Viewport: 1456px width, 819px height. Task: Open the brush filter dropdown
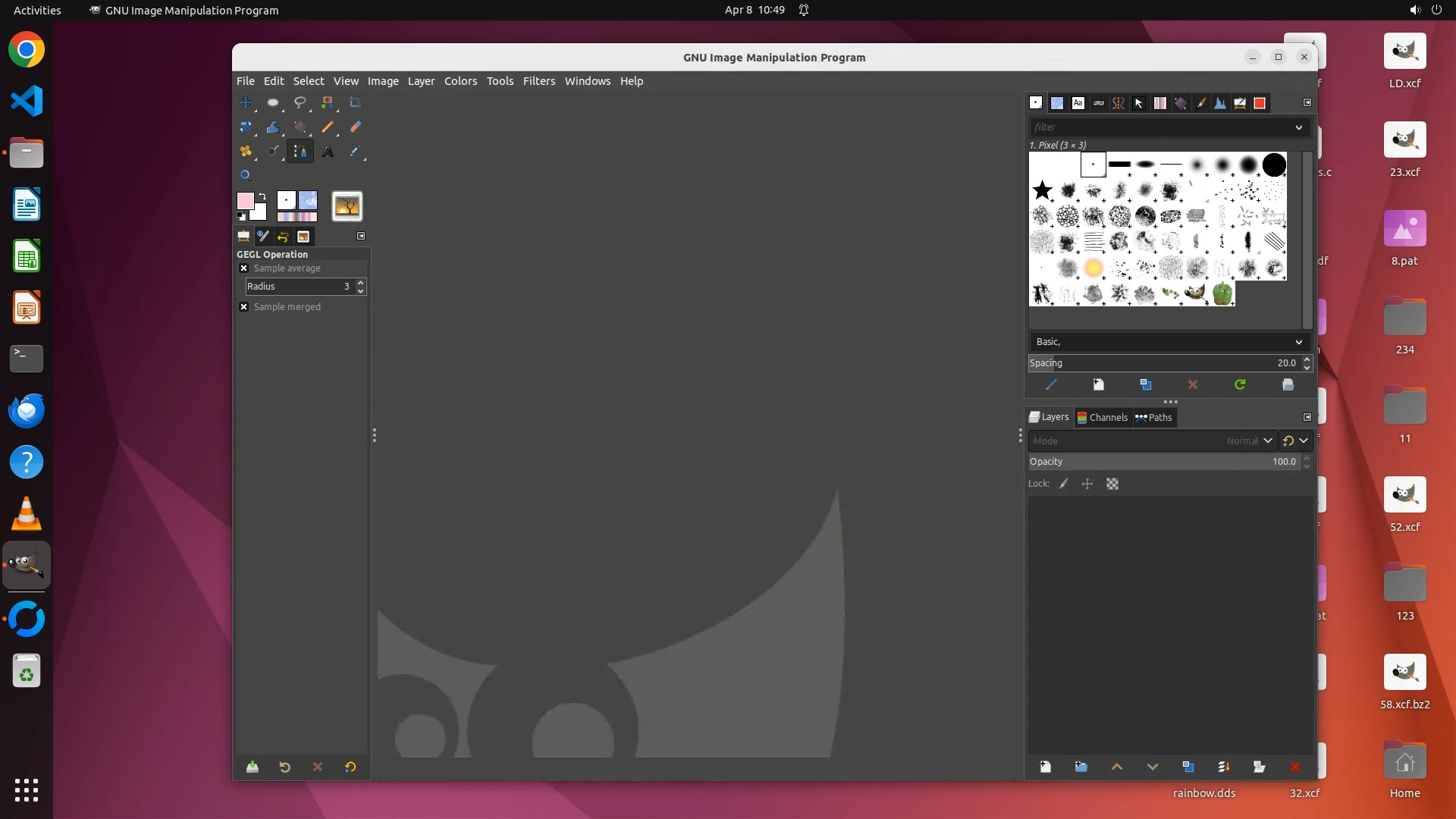point(1298,127)
